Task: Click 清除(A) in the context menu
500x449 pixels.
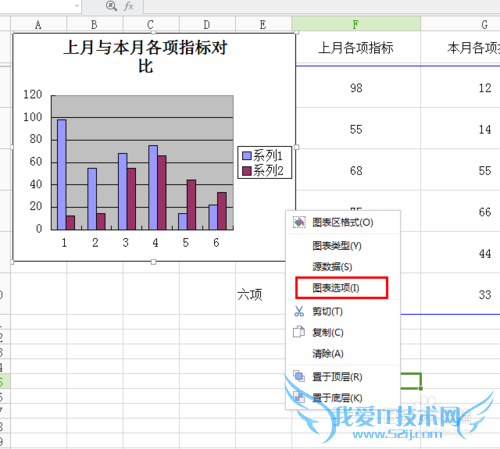Action: tap(343, 353)
